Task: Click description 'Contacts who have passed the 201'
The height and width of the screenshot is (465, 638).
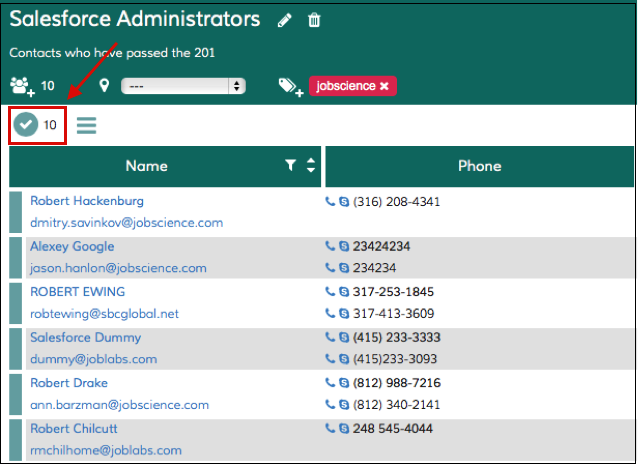Action: [112, 53]
